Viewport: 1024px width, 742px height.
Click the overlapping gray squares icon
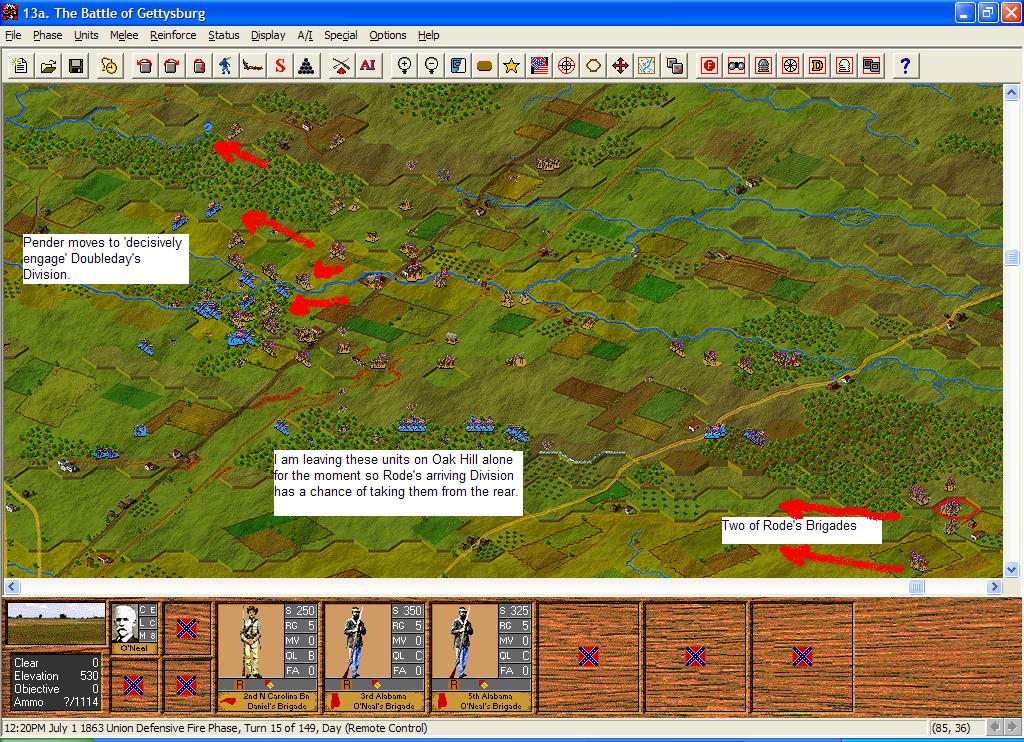(675, 65)
